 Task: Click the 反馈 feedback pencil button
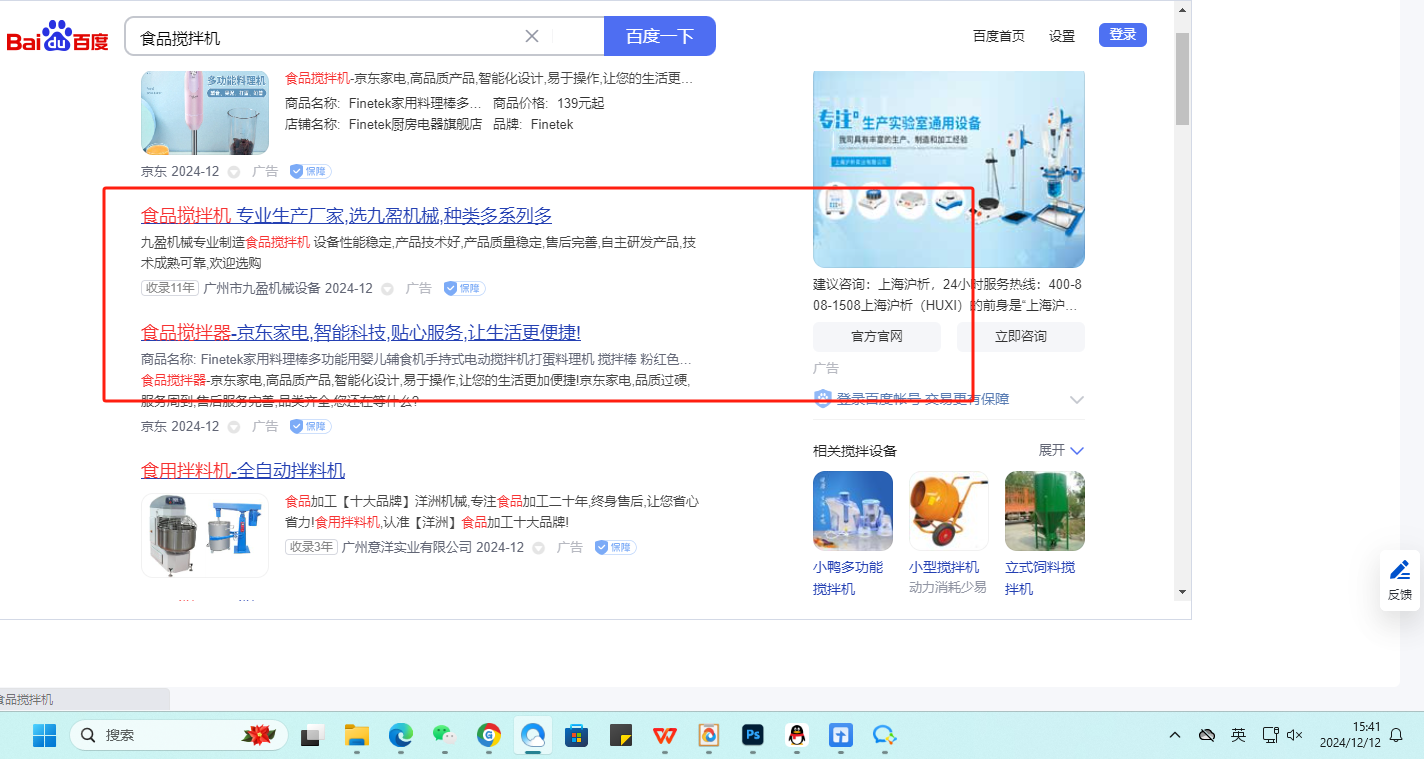tap(1400, 578)
